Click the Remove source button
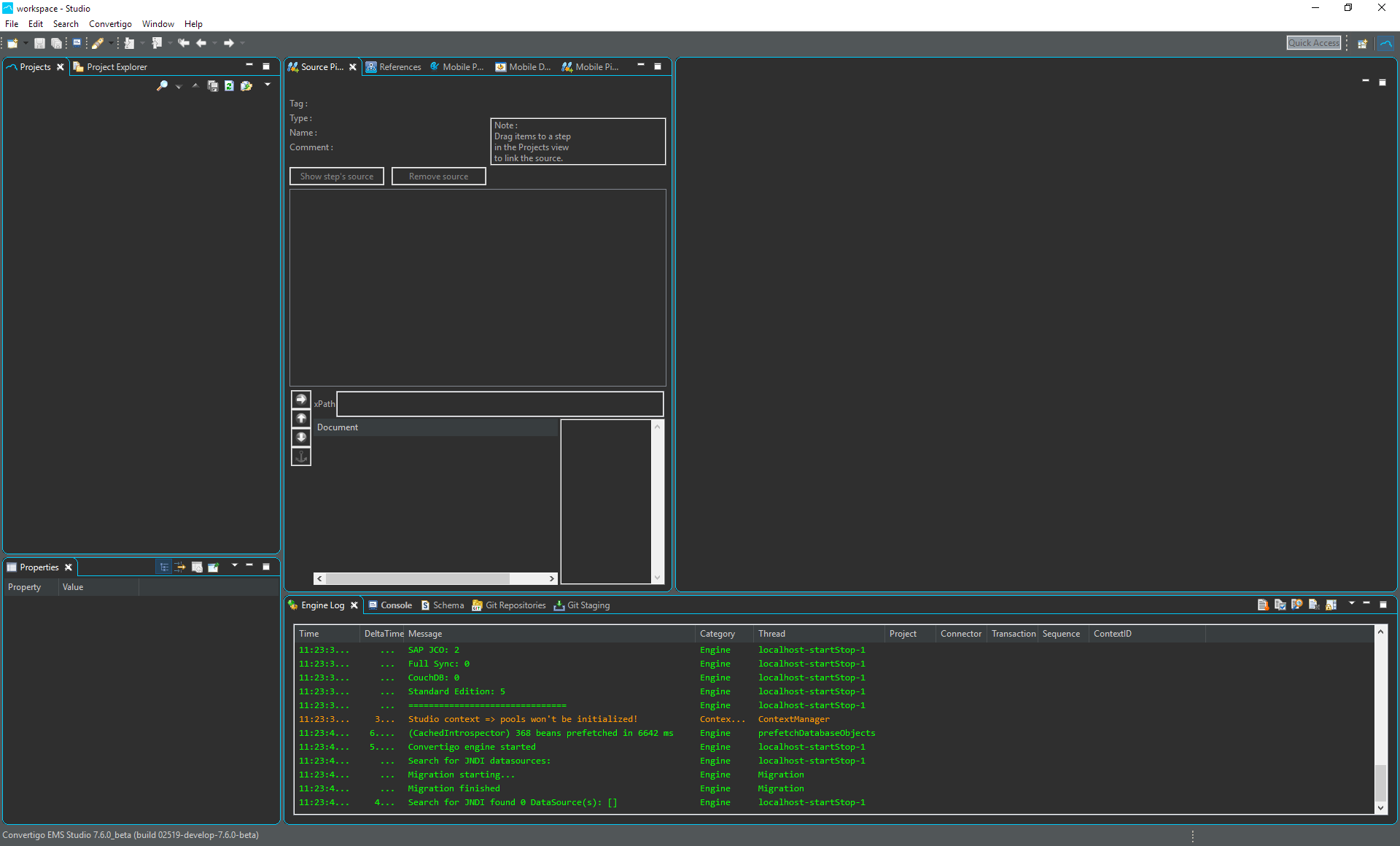This screenshot has height=846, width=1400. pos(439,176)
